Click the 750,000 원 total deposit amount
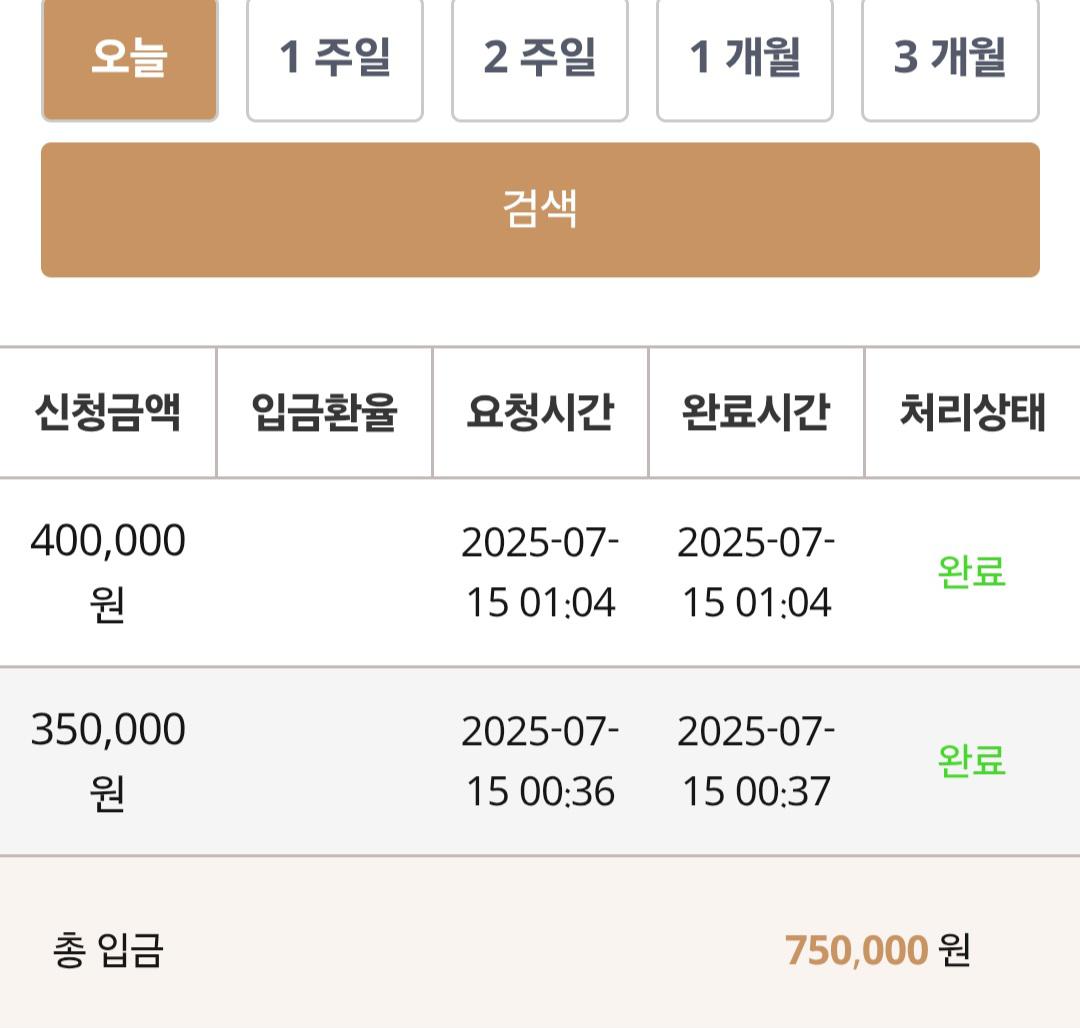The image size is (1080, 1028). 878,950
